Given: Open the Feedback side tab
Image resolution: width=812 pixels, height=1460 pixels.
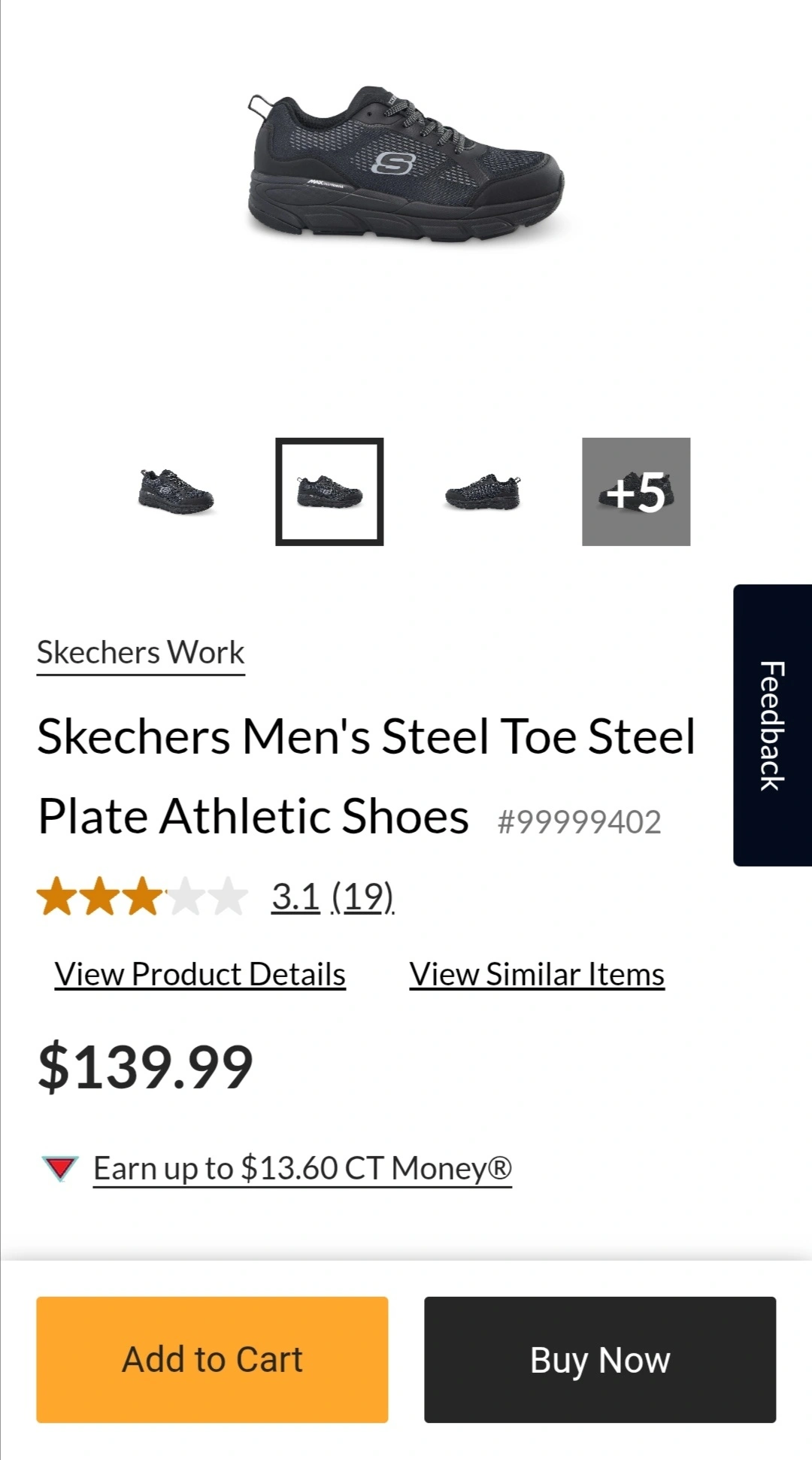Looking at the screenshot, I should click(x=772, y=725).
